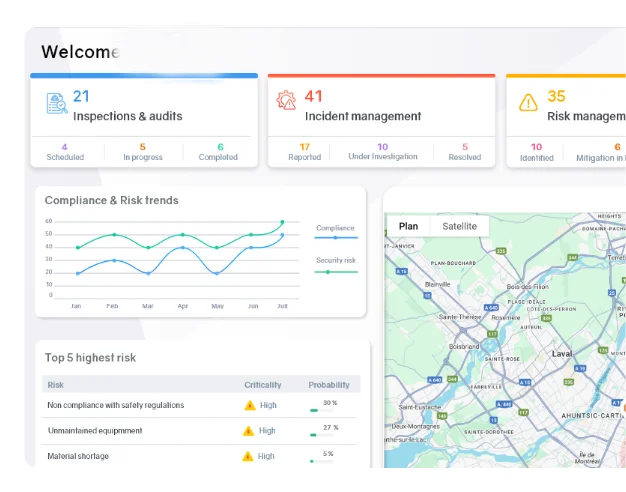Image resolution: width=626 pixels, height=492 pixels.
Task: Click the Jull data point on blue line
Action: [x=282, y=235]
